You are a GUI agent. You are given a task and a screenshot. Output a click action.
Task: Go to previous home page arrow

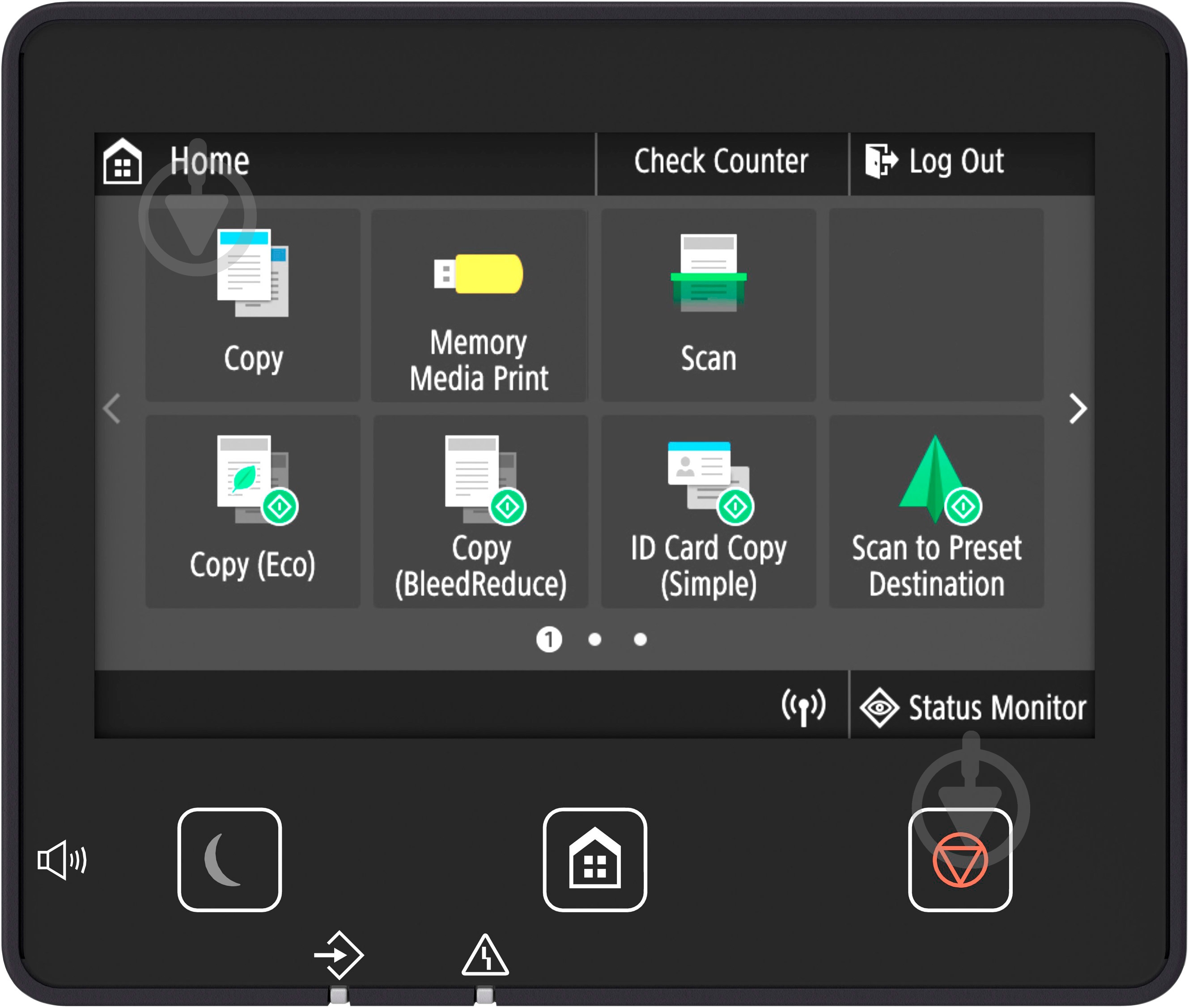coord(112,408)
